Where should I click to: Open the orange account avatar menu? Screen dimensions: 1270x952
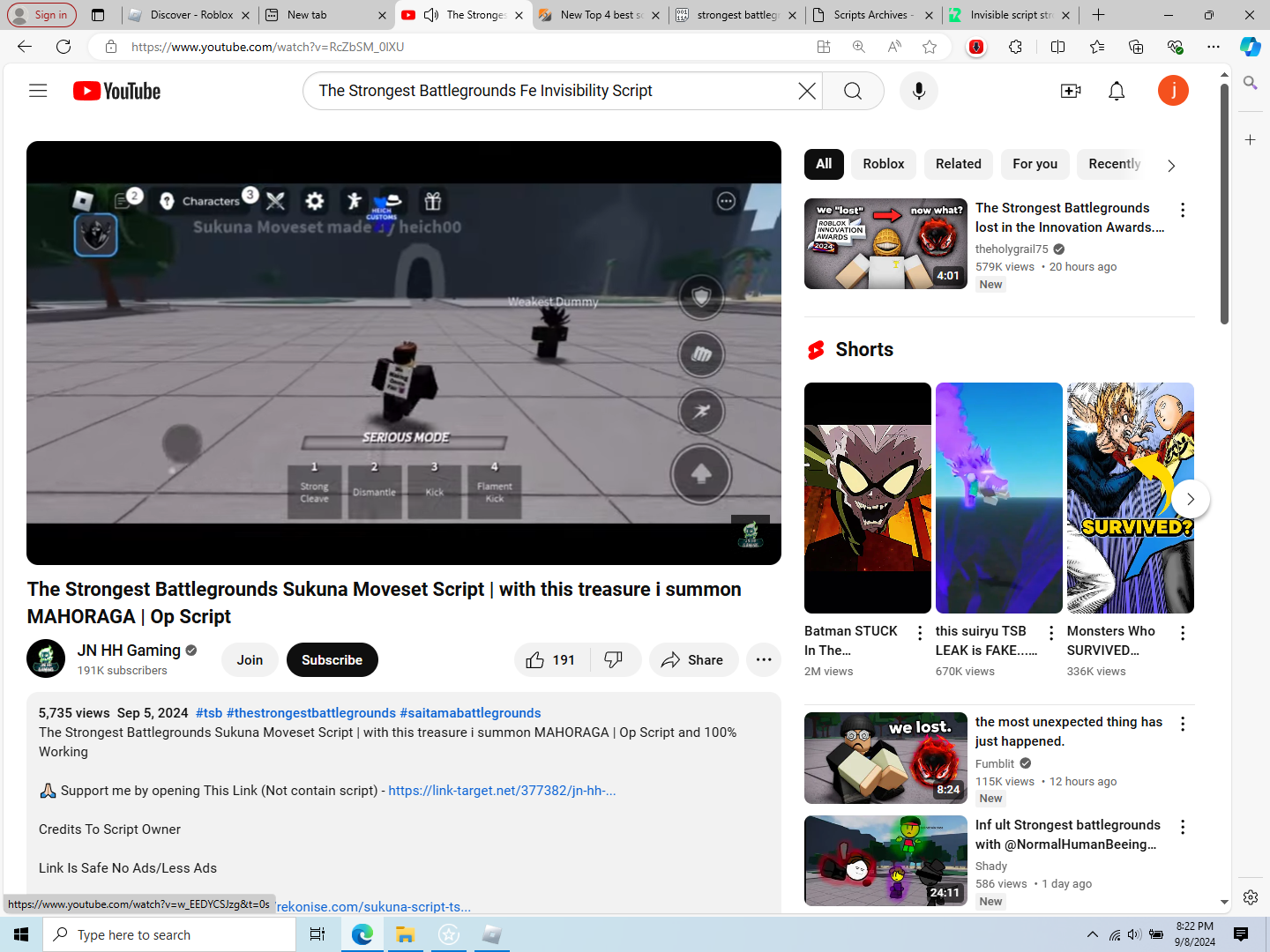[1173, 91]
